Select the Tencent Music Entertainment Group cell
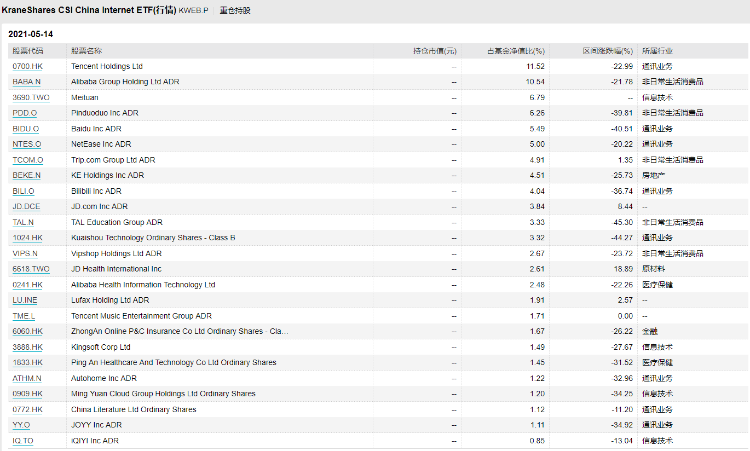The width and height of the screenshot is (750, 451). (141, 316)
